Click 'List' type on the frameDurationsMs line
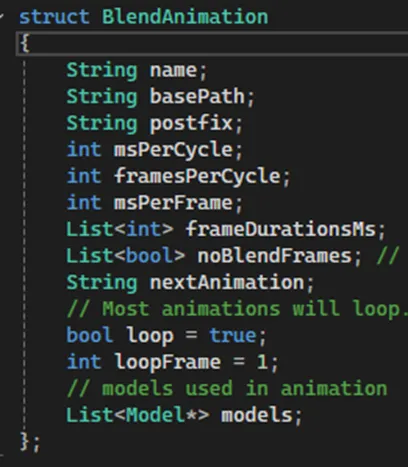This screenshot has width=408, height=467. pos(90,229)
